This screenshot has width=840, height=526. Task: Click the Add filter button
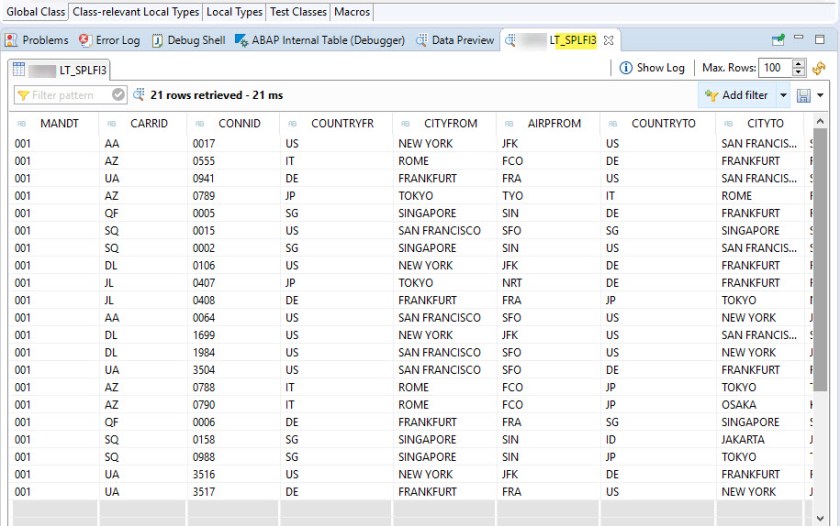pos(736,95)
